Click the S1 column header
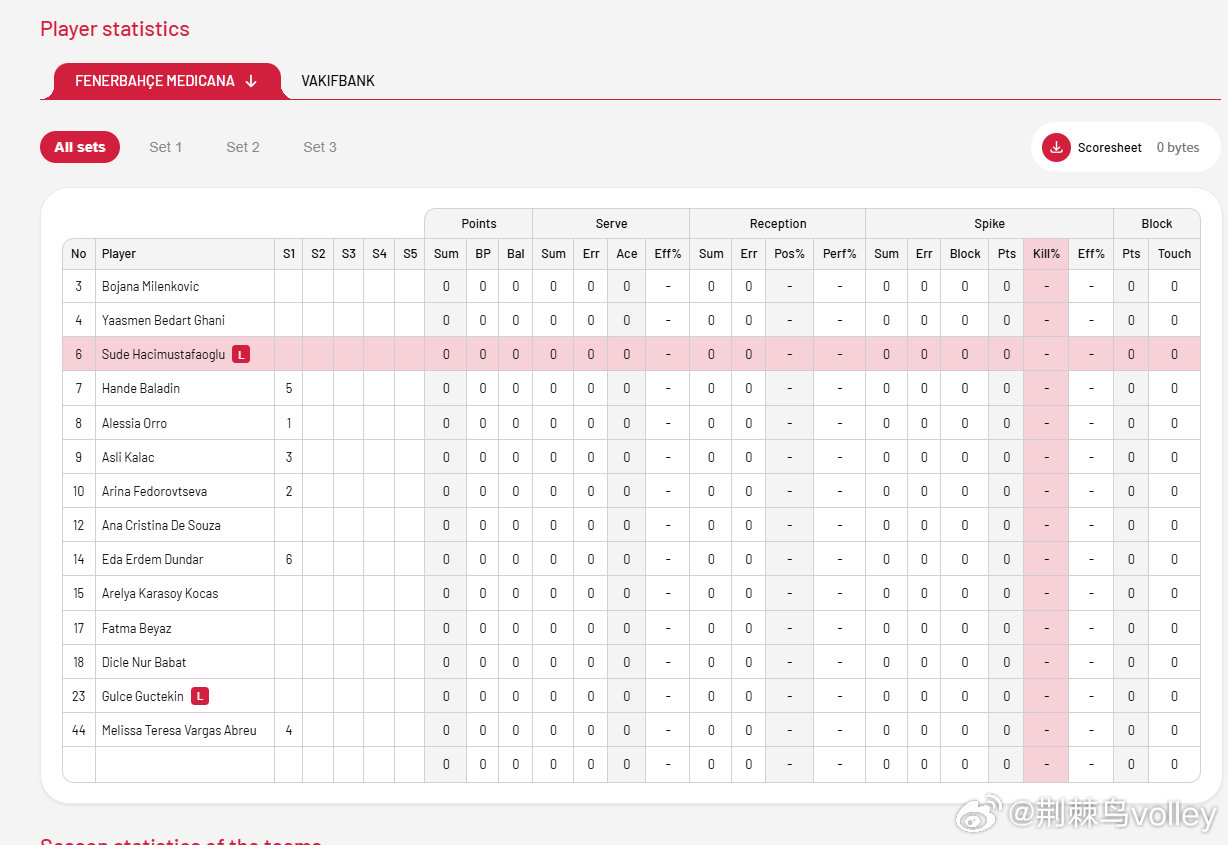1228x845 pixels. [x=289, y=254]
